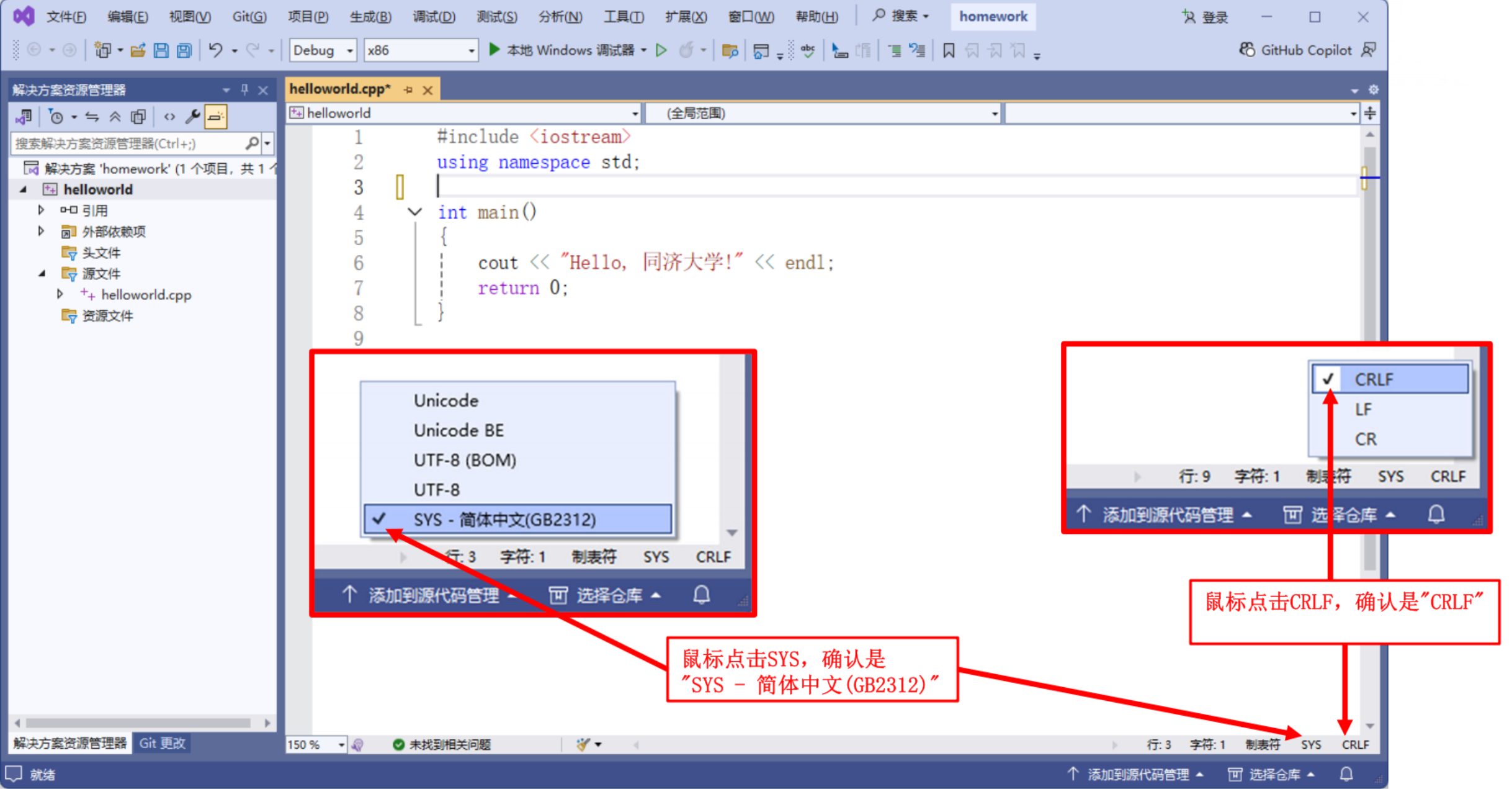Click the SYS encoding indicator in editor status bar
The width and height of the screenshot is (1512, 789).
pos(1310,744)
